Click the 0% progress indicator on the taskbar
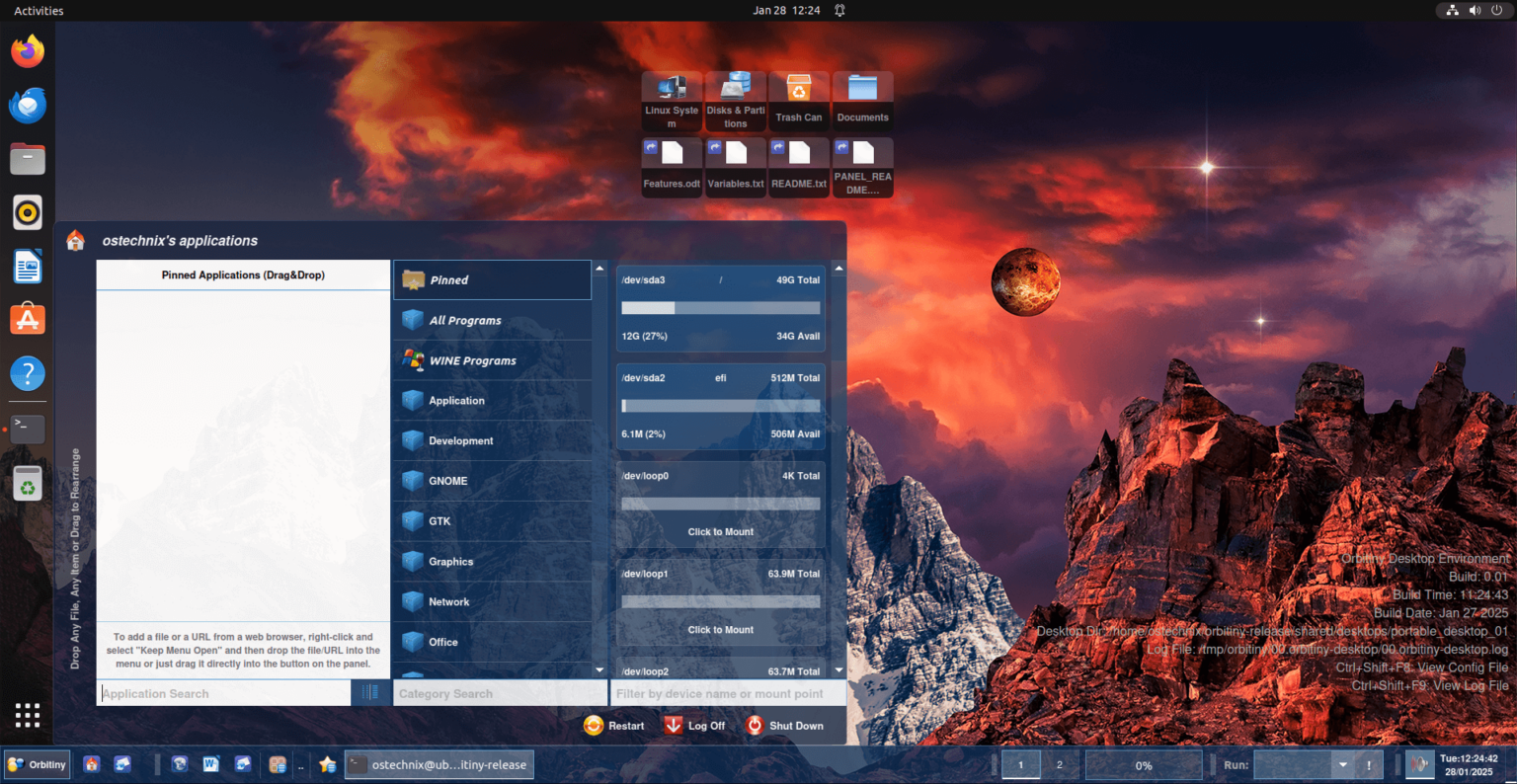Image resolution: width=1517 pixels, height=784 pixels. [1144, 763]
